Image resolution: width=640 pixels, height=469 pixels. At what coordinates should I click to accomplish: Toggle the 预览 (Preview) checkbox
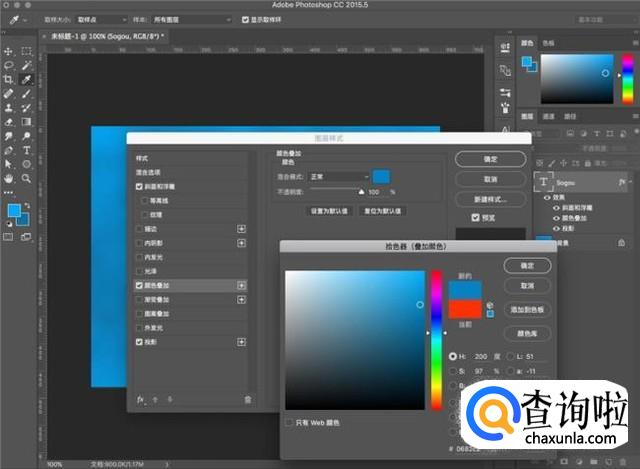(476, 218)
